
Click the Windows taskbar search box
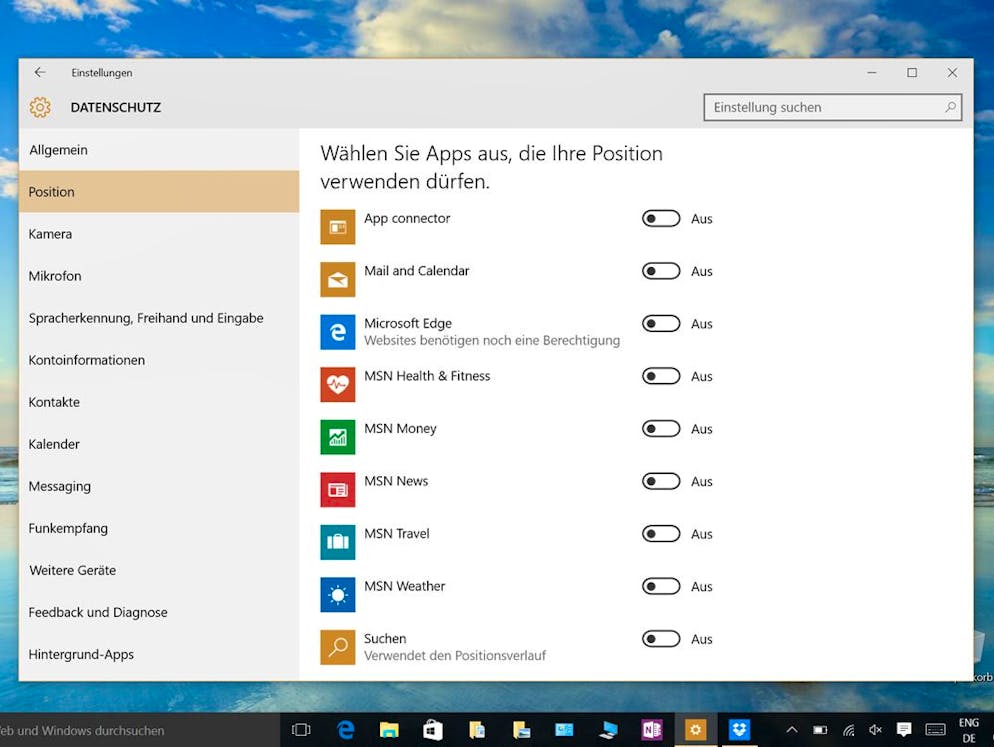pyautogui.click(x=139, y=730)
